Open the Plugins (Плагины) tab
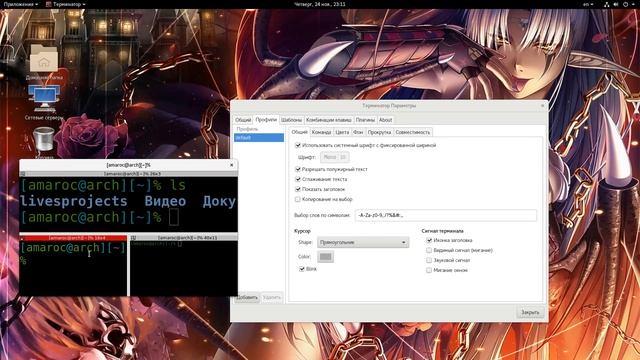This screenshot has width=640, height=360. coord(365,120)
